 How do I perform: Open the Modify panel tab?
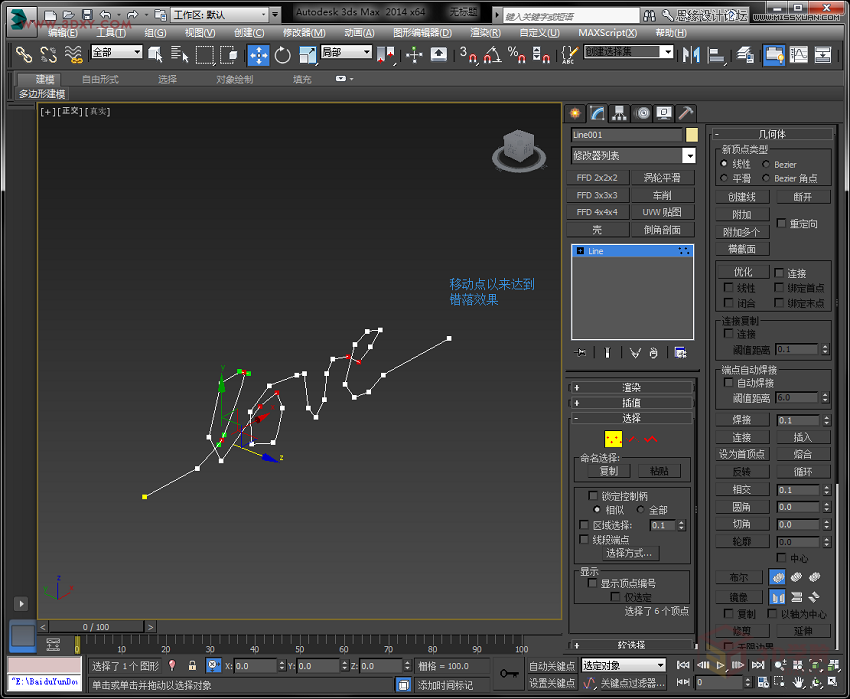coord(597,113)
